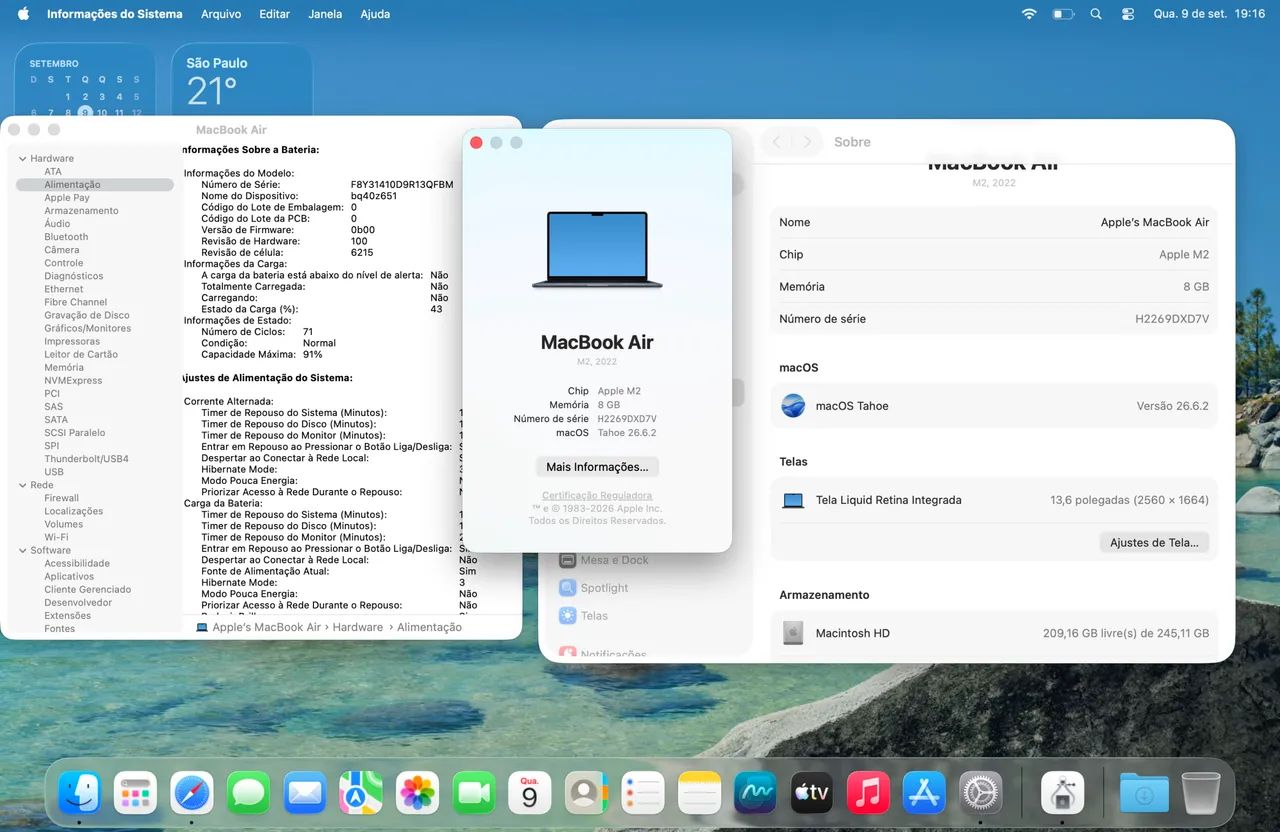Image resolution: width=1280 pixels, height=832 pixels.
Task: Click Setembro calendar widget
Action: click(x=85, y=82)
